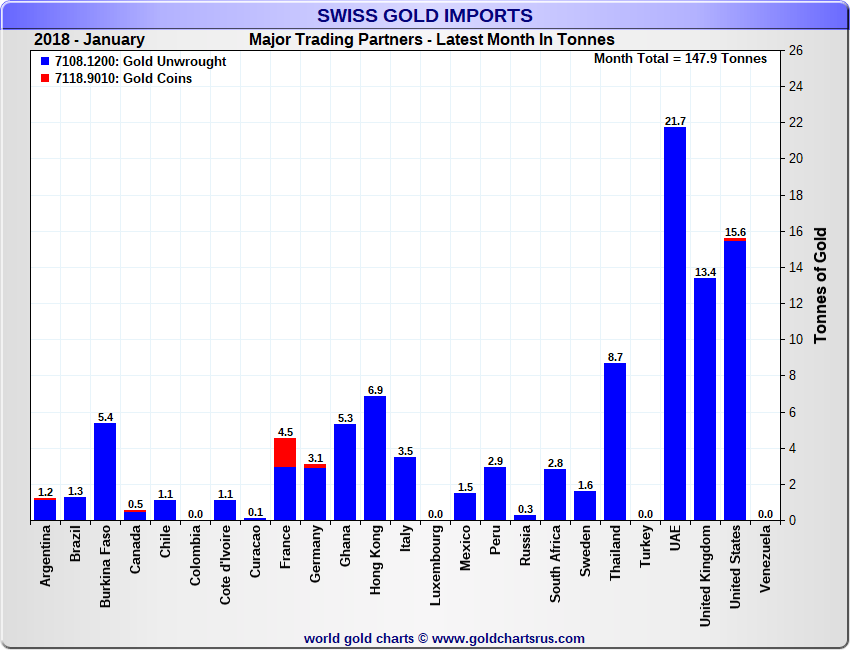This screenshot has height=650, width=850.
Task: Select the Thailand bar at 8.7 tonnes
Action: [x=615, y=441]
